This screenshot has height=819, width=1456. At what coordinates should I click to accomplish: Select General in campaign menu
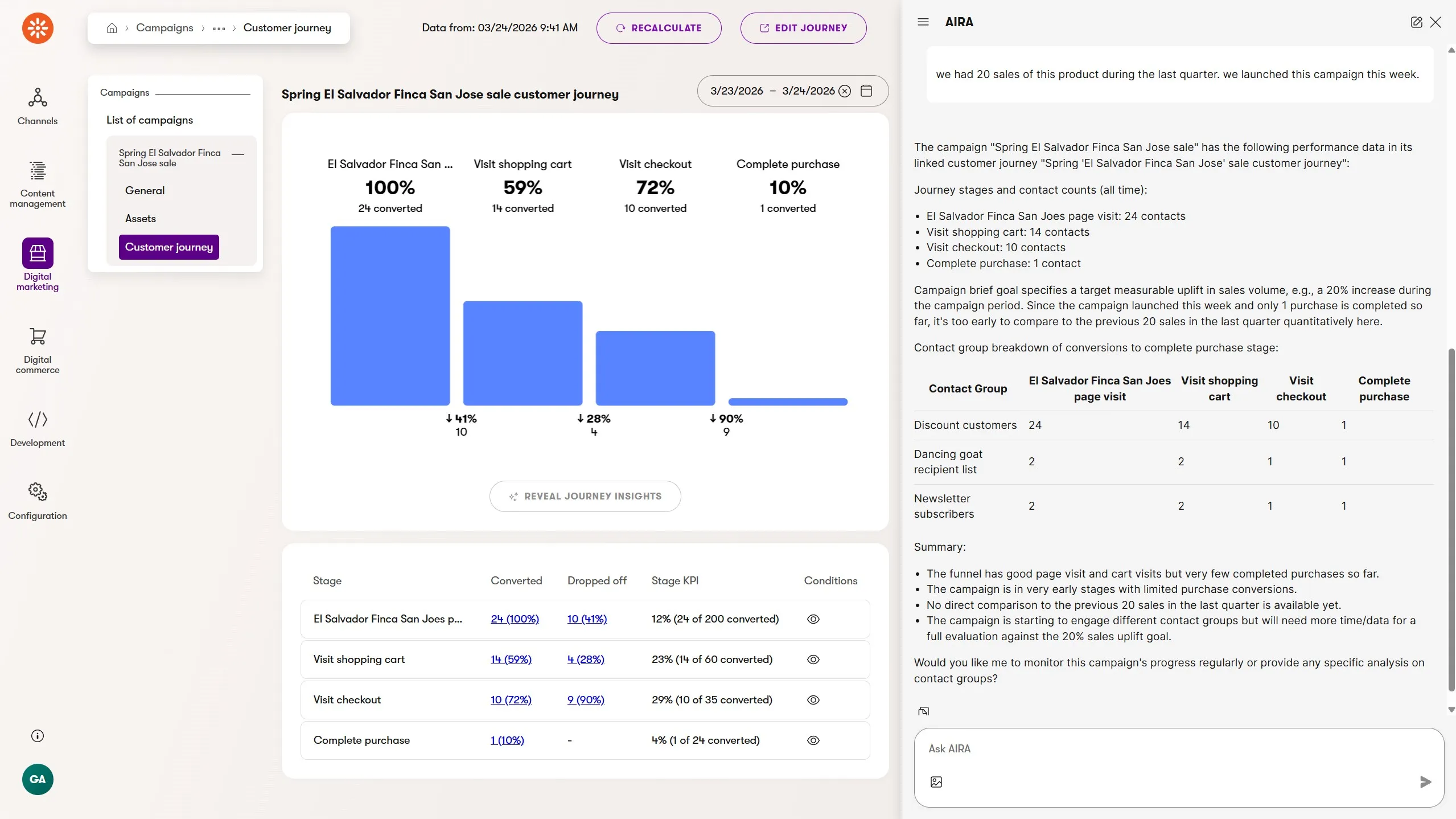[x=145, y=190]
